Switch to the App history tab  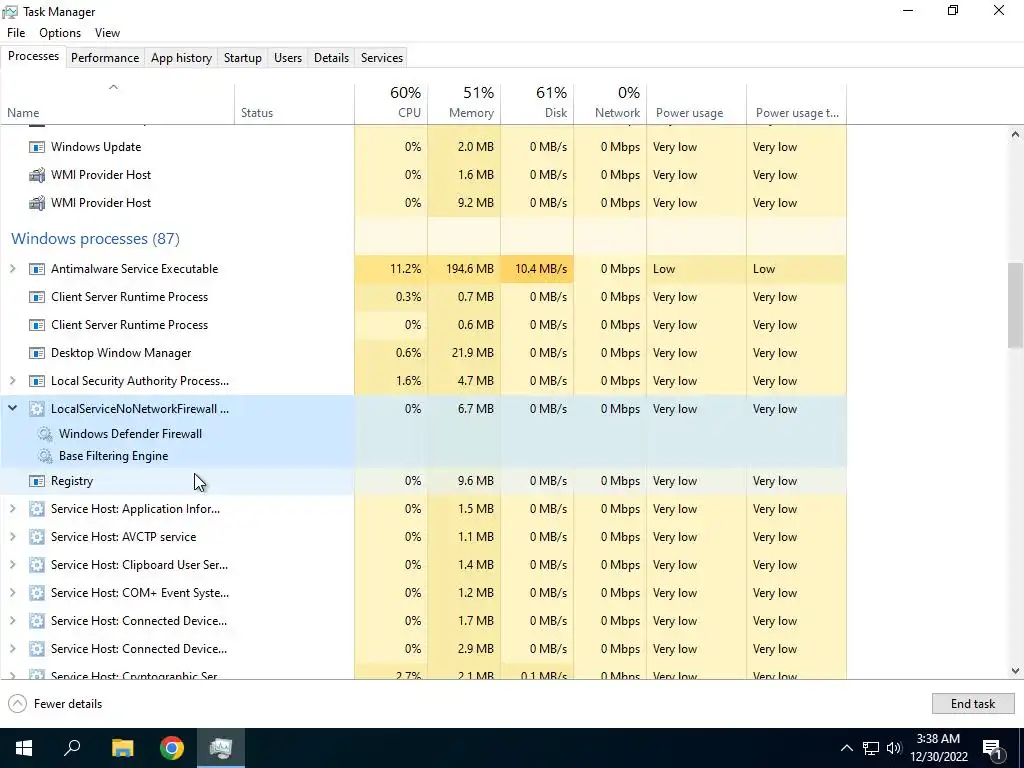click(182, 57)
